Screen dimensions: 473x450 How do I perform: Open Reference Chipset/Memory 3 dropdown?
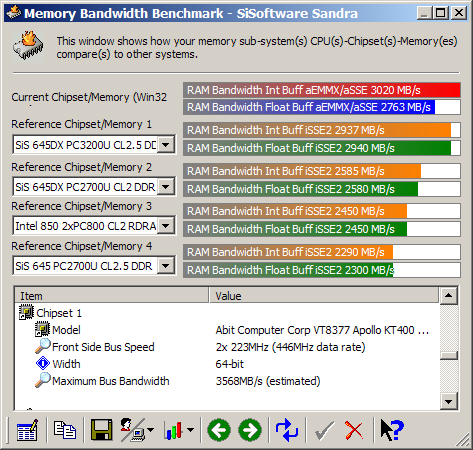(x=166, y=226)
